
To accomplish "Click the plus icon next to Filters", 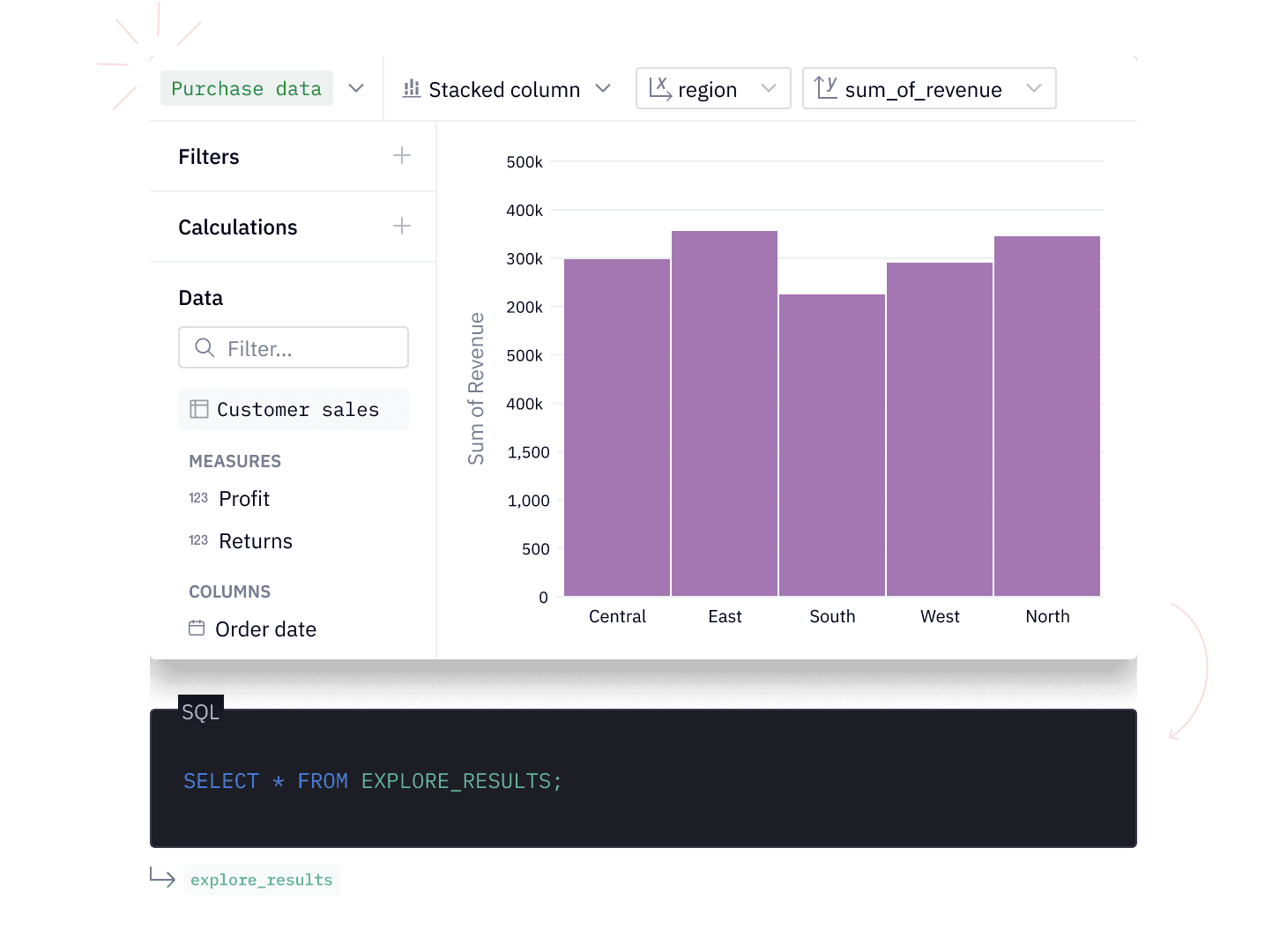I will [x=402, y=156].
